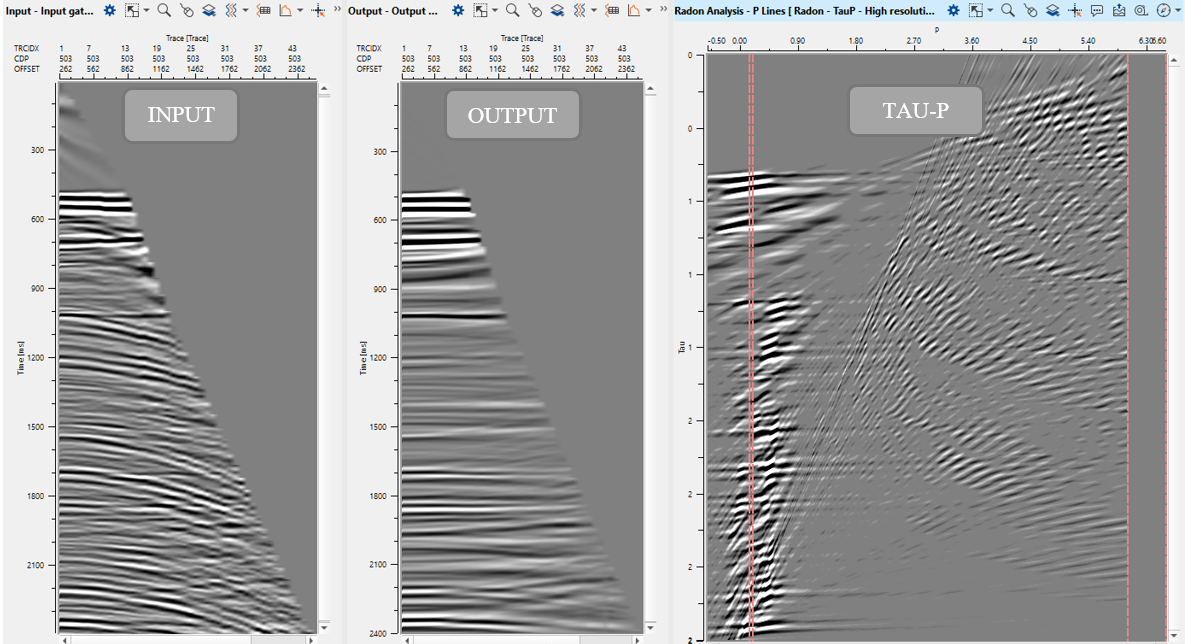Click comment bubble icon in Radon Analysis toolbar

point(1097,10)
